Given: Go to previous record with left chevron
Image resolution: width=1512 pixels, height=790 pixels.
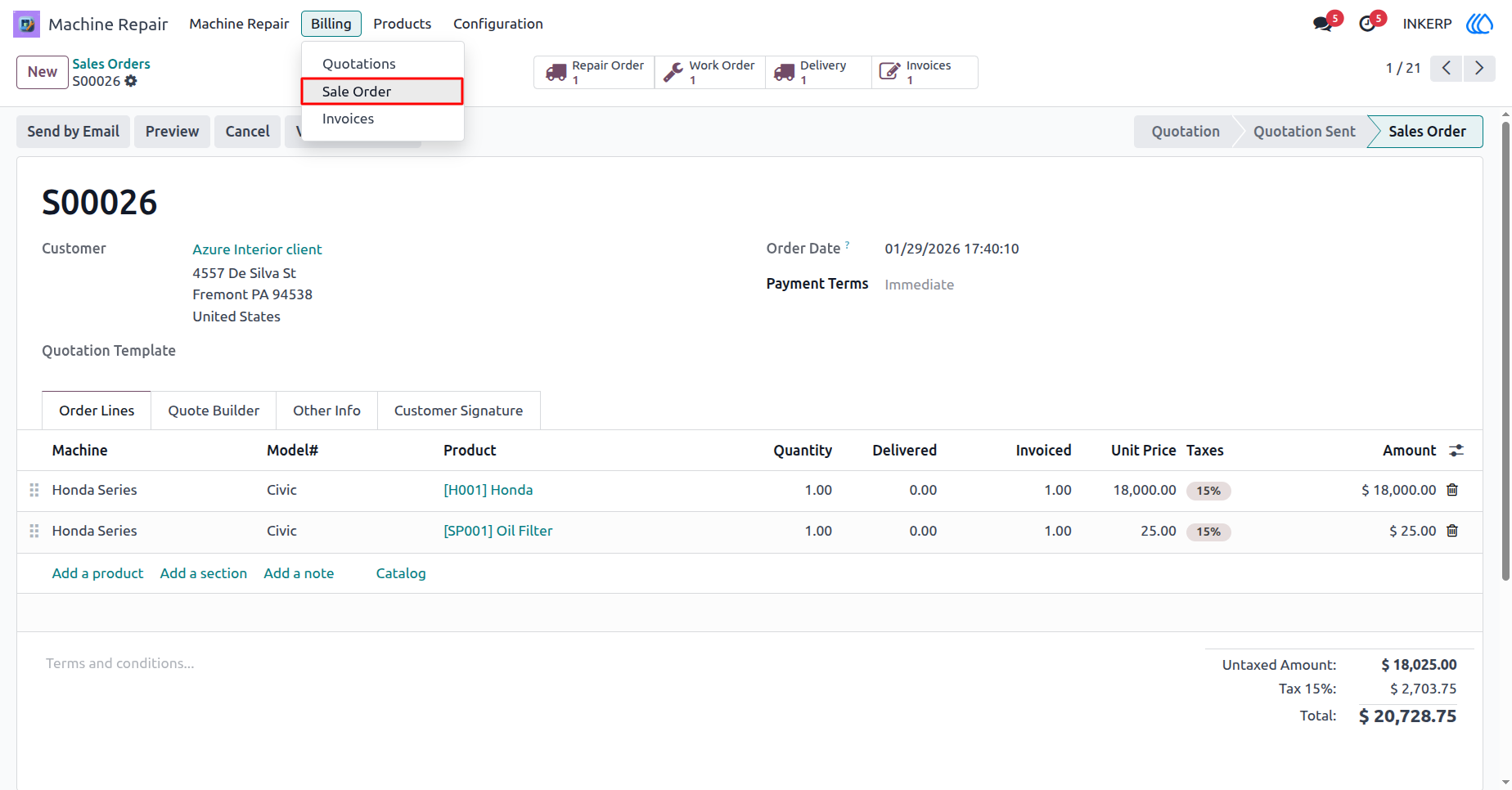Looking at the screenshot, I should point(1447,68).
